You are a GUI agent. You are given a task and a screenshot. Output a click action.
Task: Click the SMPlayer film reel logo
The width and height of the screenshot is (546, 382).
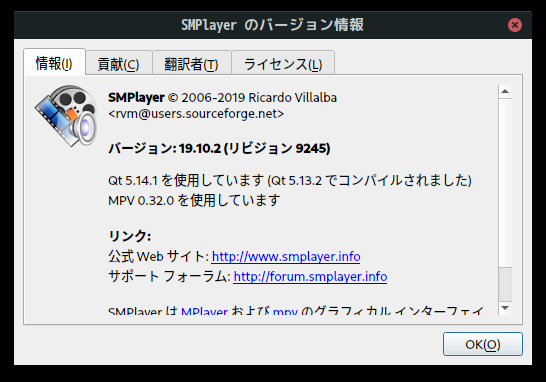coord(66,116)
